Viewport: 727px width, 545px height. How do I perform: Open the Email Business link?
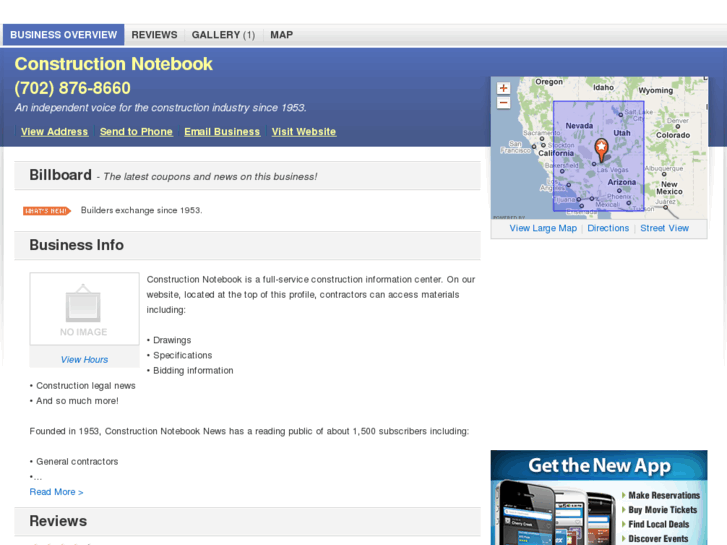tap(222, 132)
